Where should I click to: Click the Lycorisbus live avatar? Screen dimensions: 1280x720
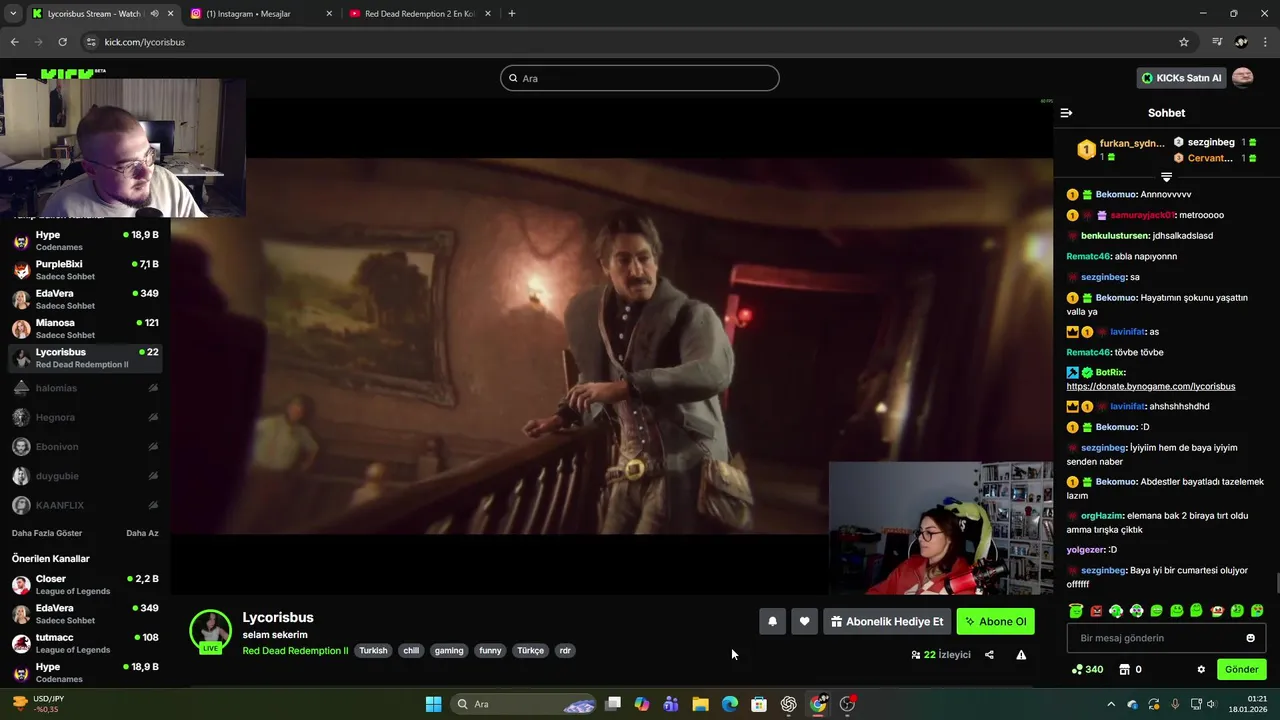[x=211, y=631]
